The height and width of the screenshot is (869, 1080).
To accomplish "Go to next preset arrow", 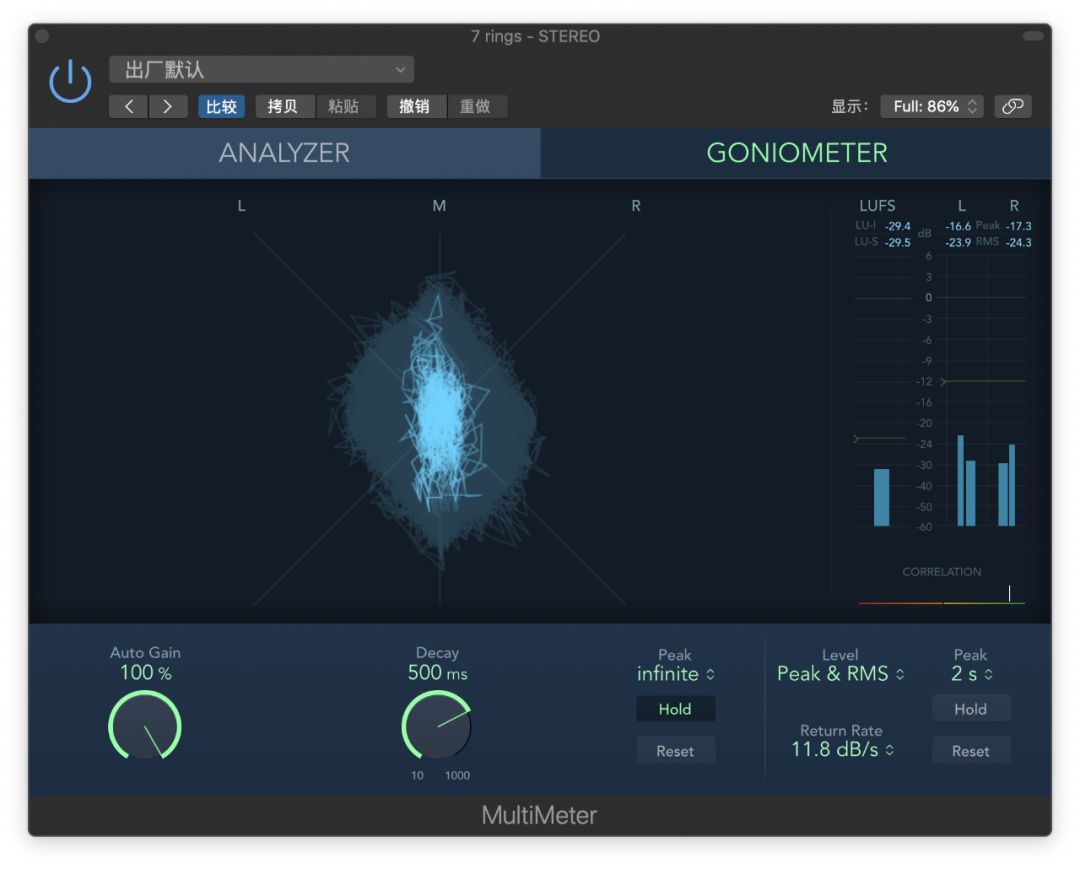I will [167, 106].
